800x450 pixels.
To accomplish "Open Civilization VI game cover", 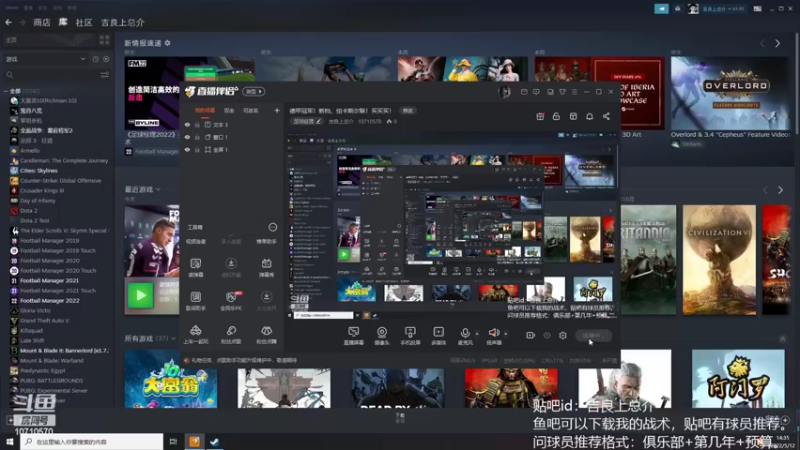I will tap(719, 260).
